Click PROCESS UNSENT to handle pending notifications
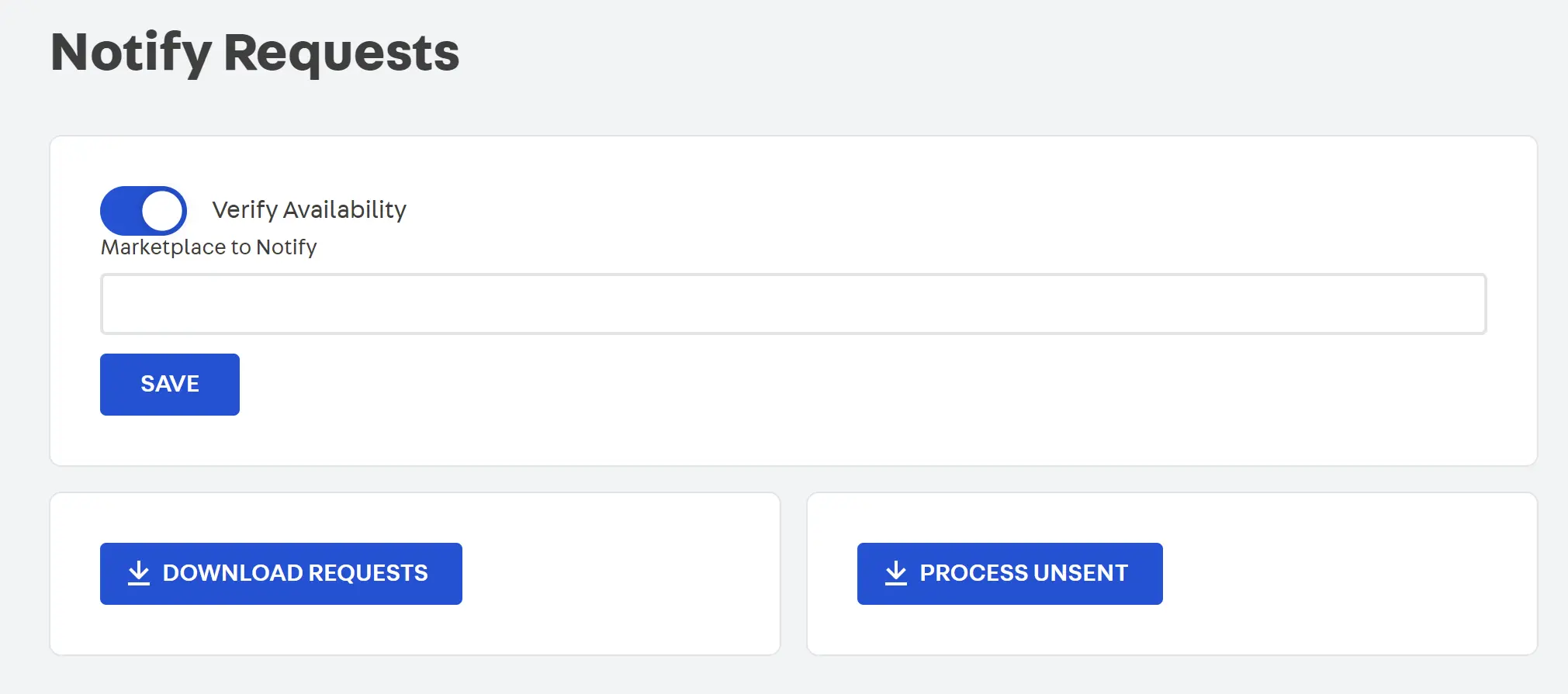1568x694 pixels. [x=1009, y=573]
